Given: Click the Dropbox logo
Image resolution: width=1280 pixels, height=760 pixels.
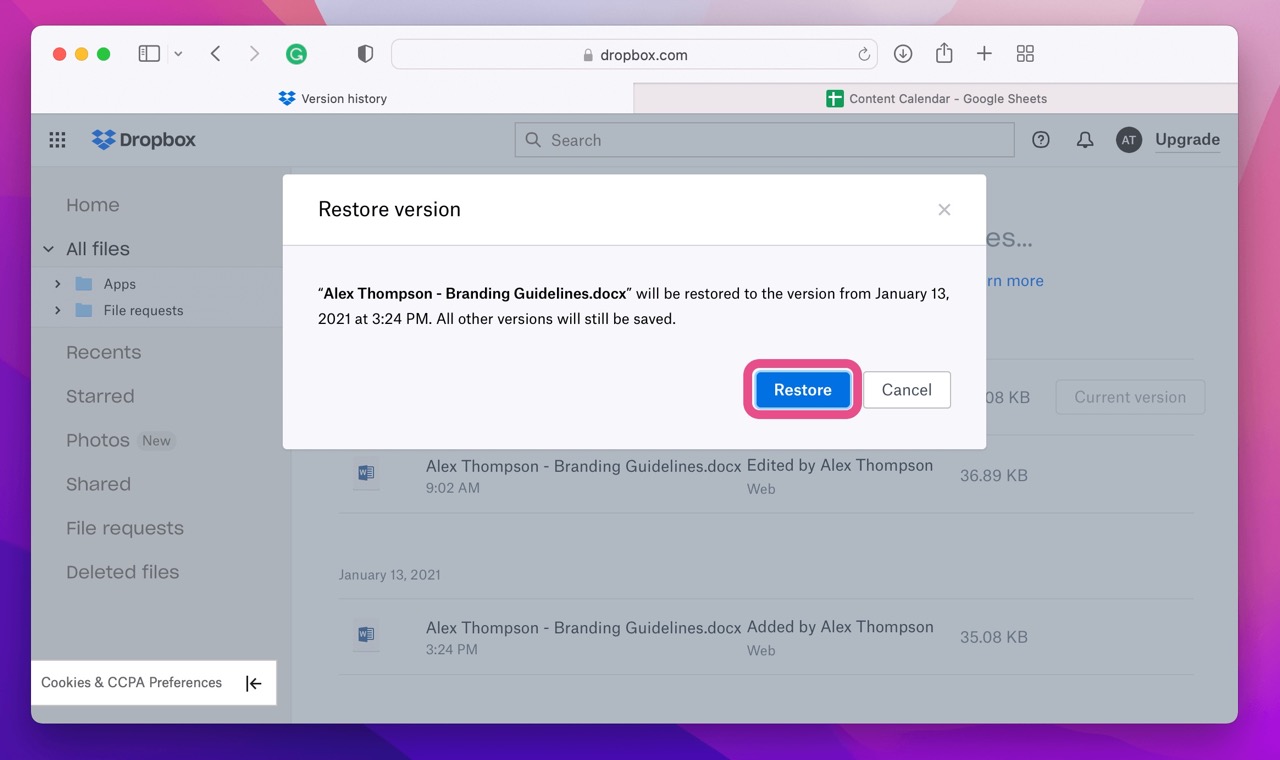Looking at the screenshot, I should 144,140.
